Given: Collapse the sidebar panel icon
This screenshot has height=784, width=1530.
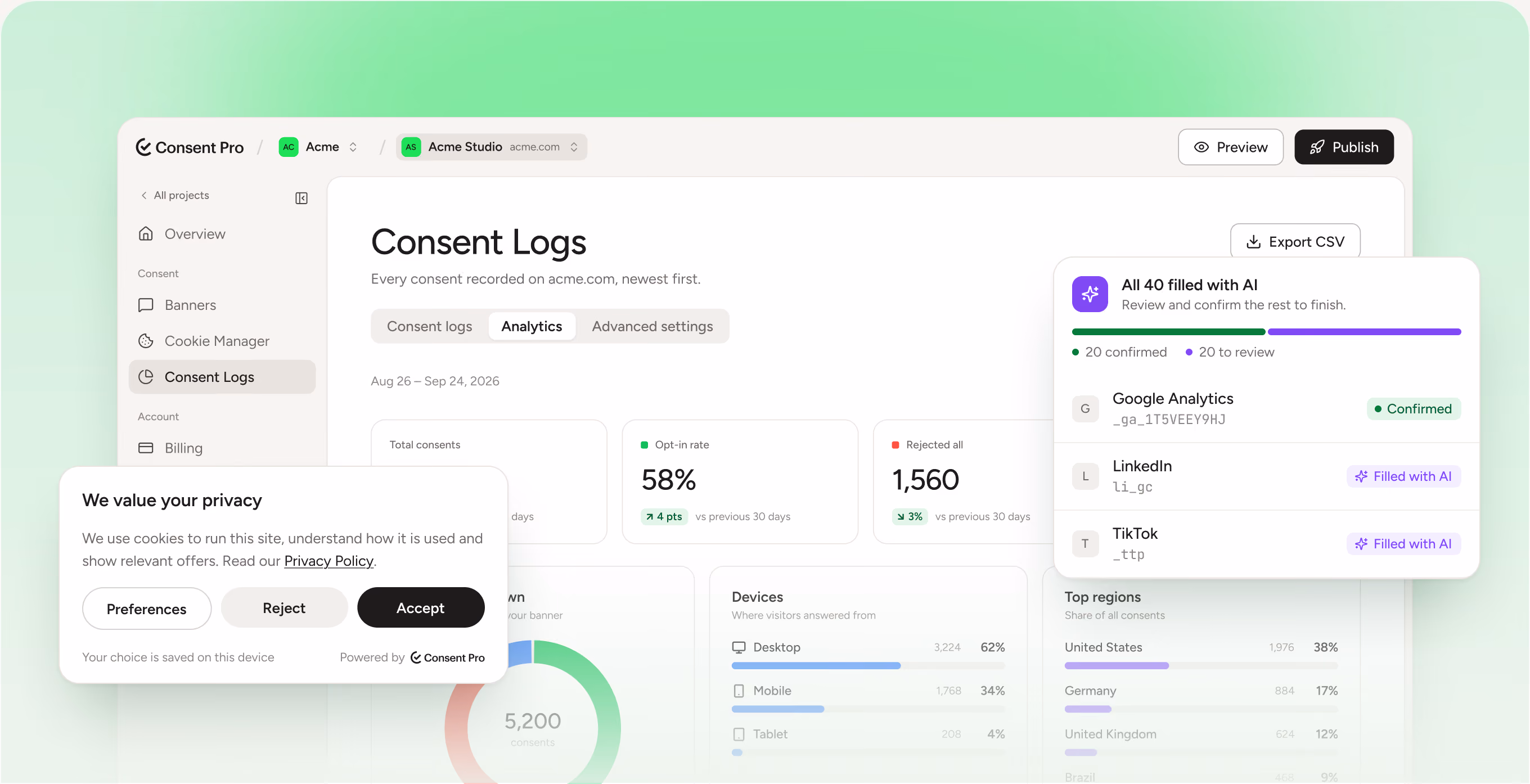Looking at the screenshot, I should [301, 198].
